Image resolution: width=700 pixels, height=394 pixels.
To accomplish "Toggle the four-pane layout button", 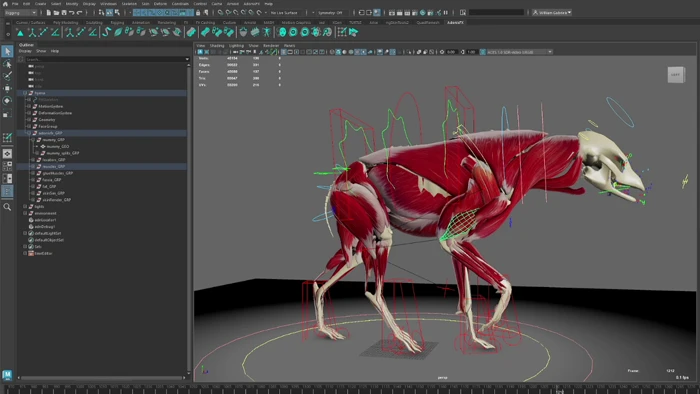I will (7, 166).
